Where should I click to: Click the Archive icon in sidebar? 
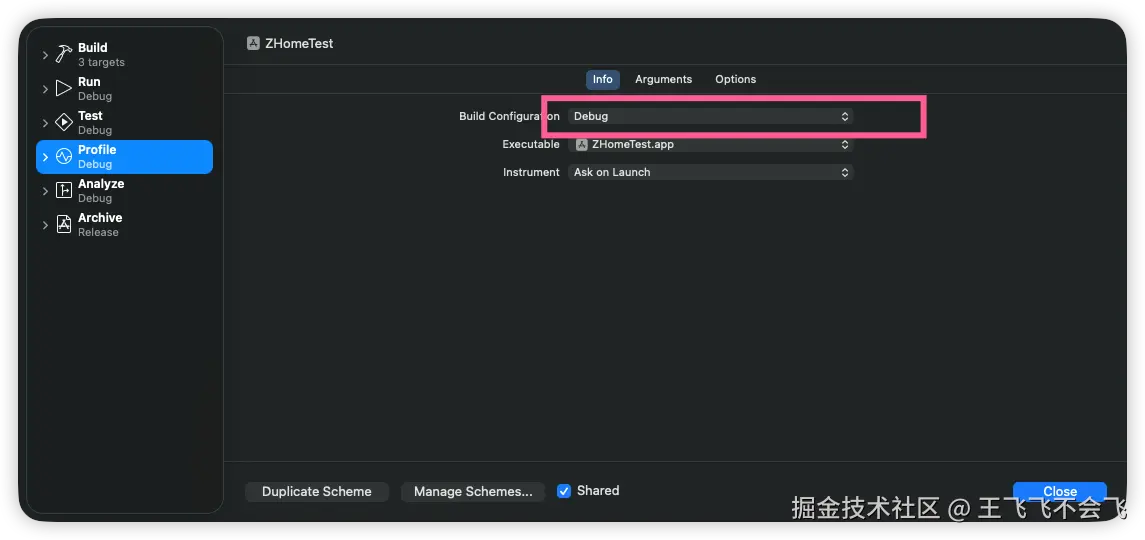(x=64, y=224)
